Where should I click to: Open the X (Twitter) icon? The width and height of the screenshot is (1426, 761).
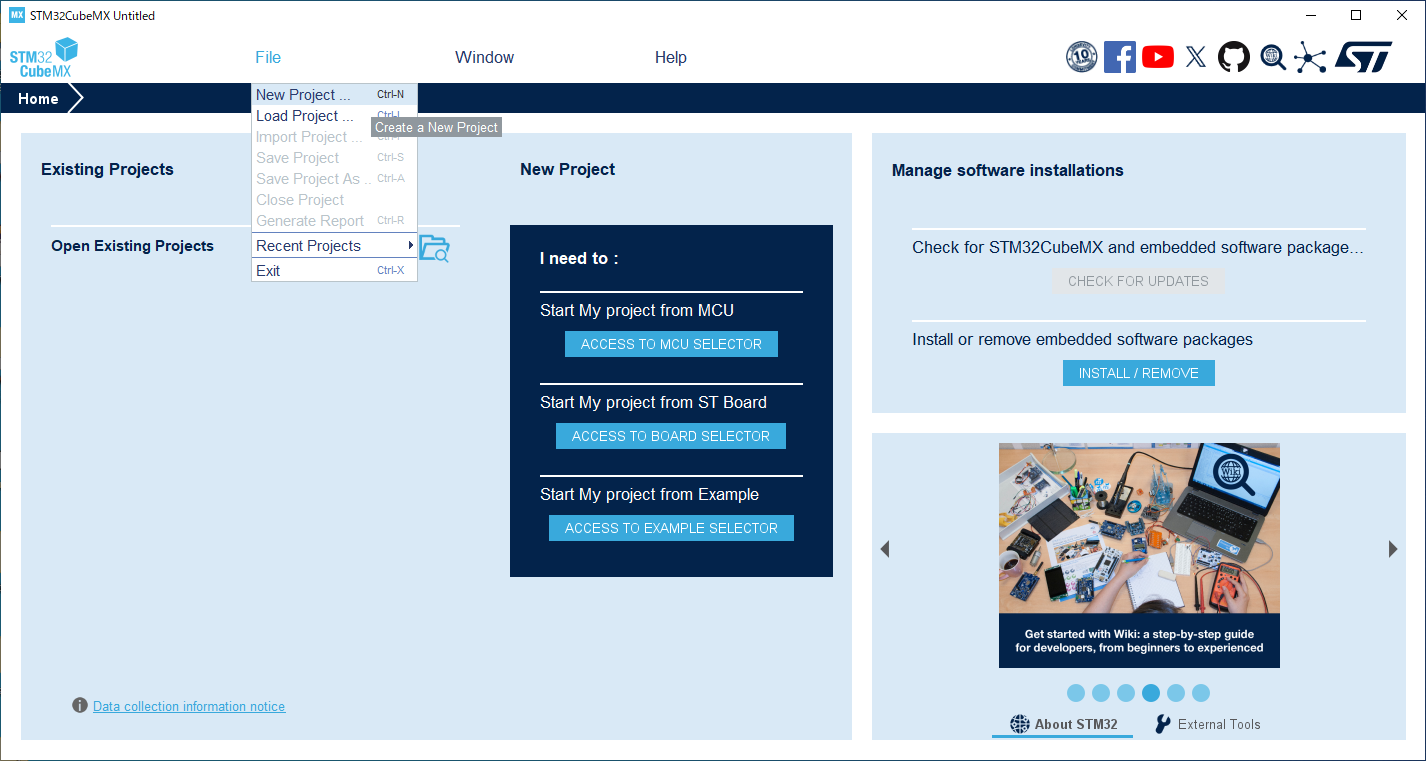pos(1196,57)
